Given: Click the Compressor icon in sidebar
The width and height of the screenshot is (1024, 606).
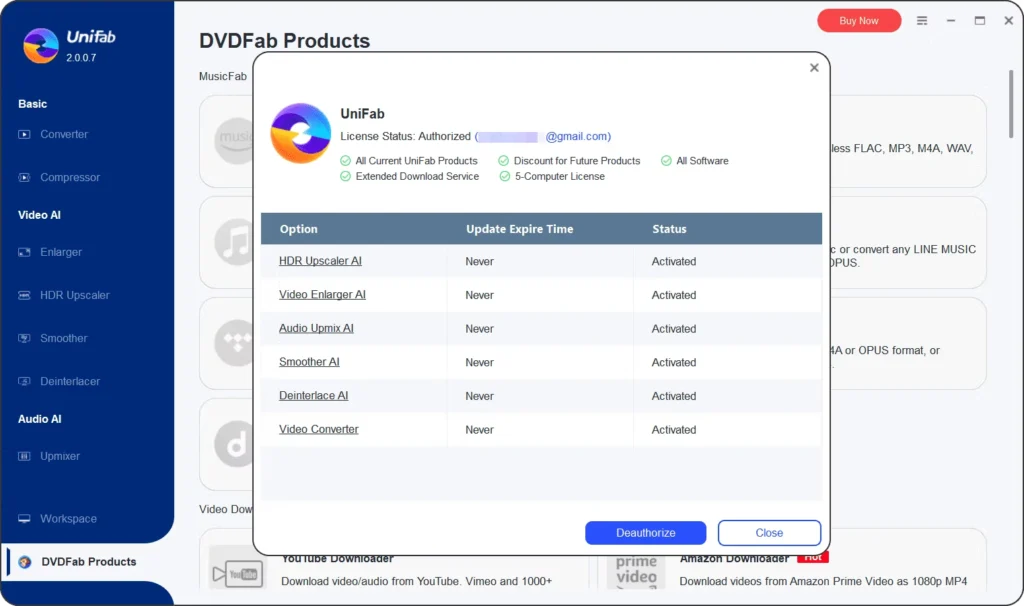Looking at the screenshot, I should pyautogui.click(x=25, y=177).
